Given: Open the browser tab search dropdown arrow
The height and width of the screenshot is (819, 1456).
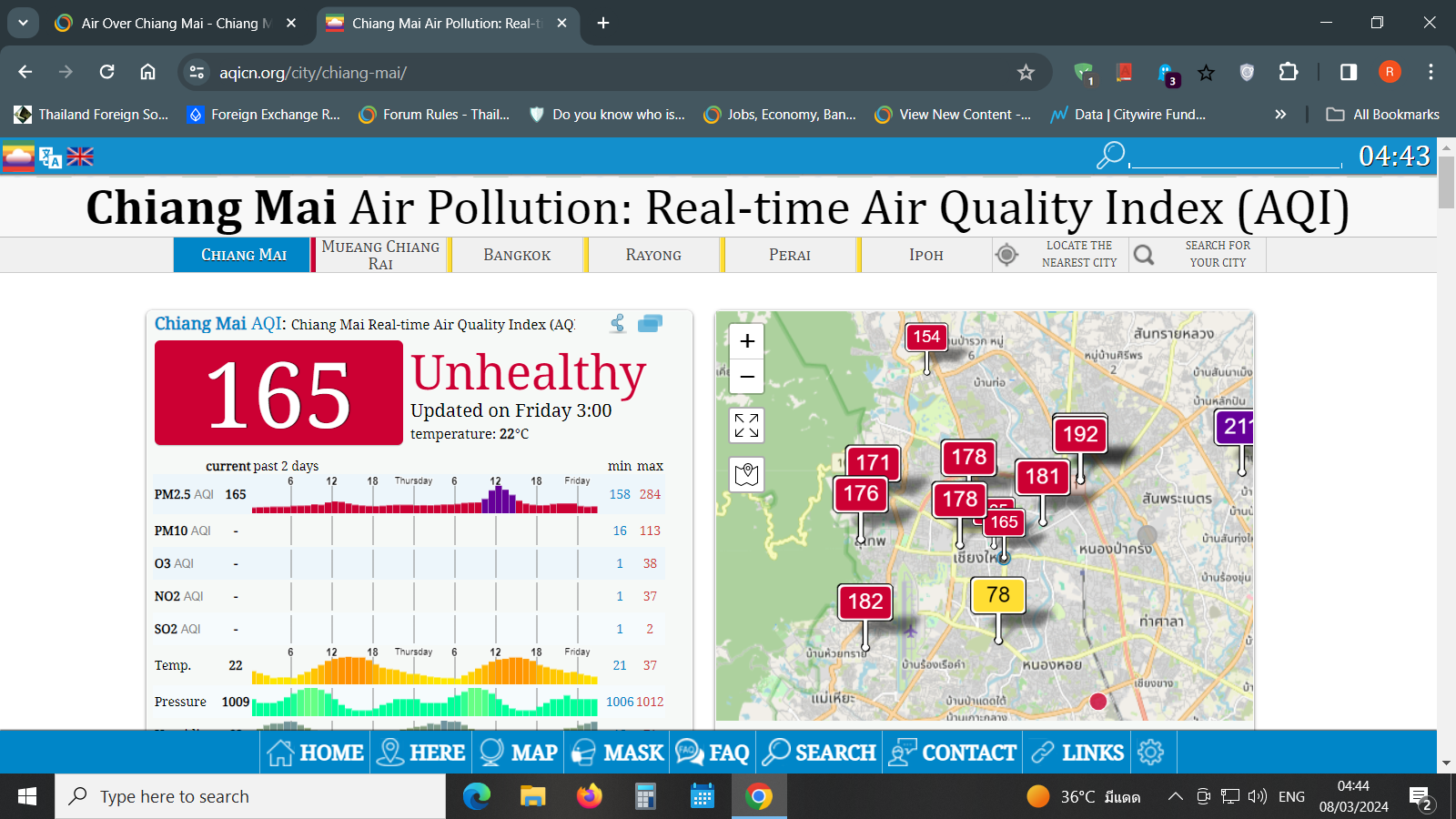Looking at the screenshot, I should (23, 23).
